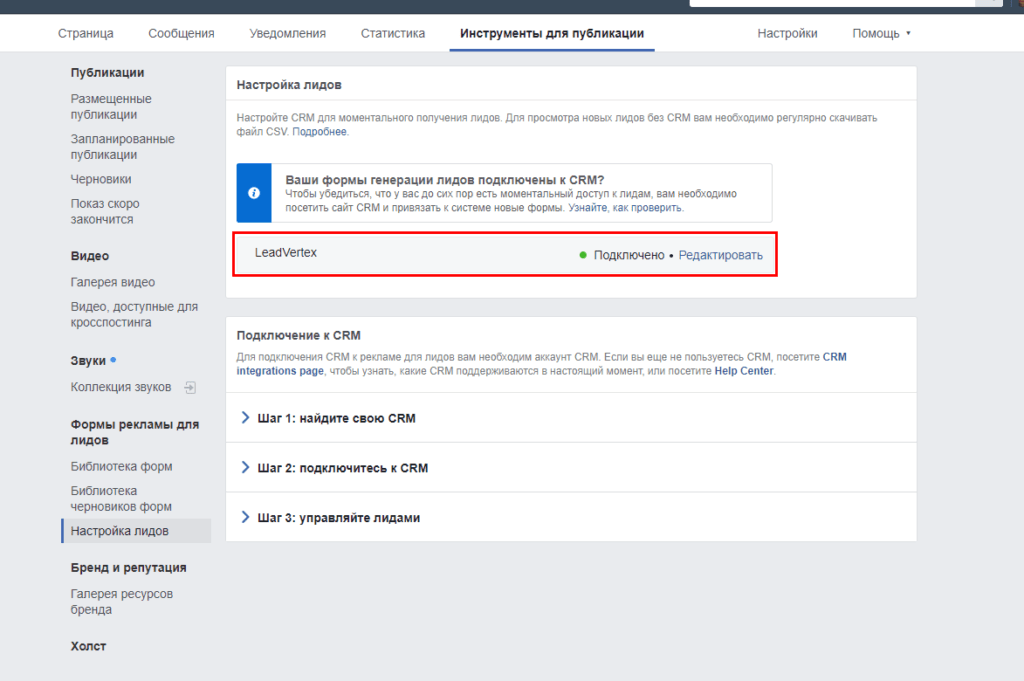This screenshot has height=681, width=1024.
Task: Open Черновики in the sidebar
Action: click(x=101, y=179)
